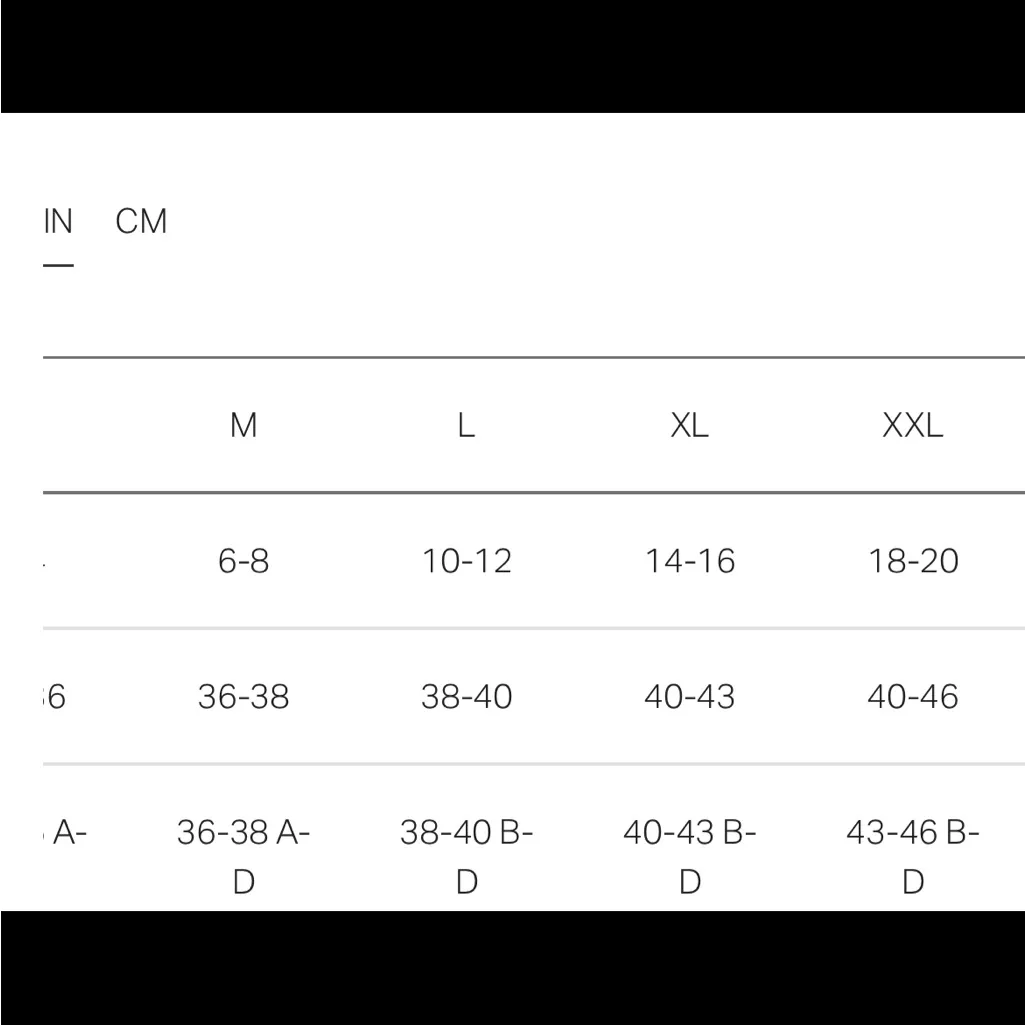
Task: Click the 40-46 cell in XXL column
Action: coord(912,696)
